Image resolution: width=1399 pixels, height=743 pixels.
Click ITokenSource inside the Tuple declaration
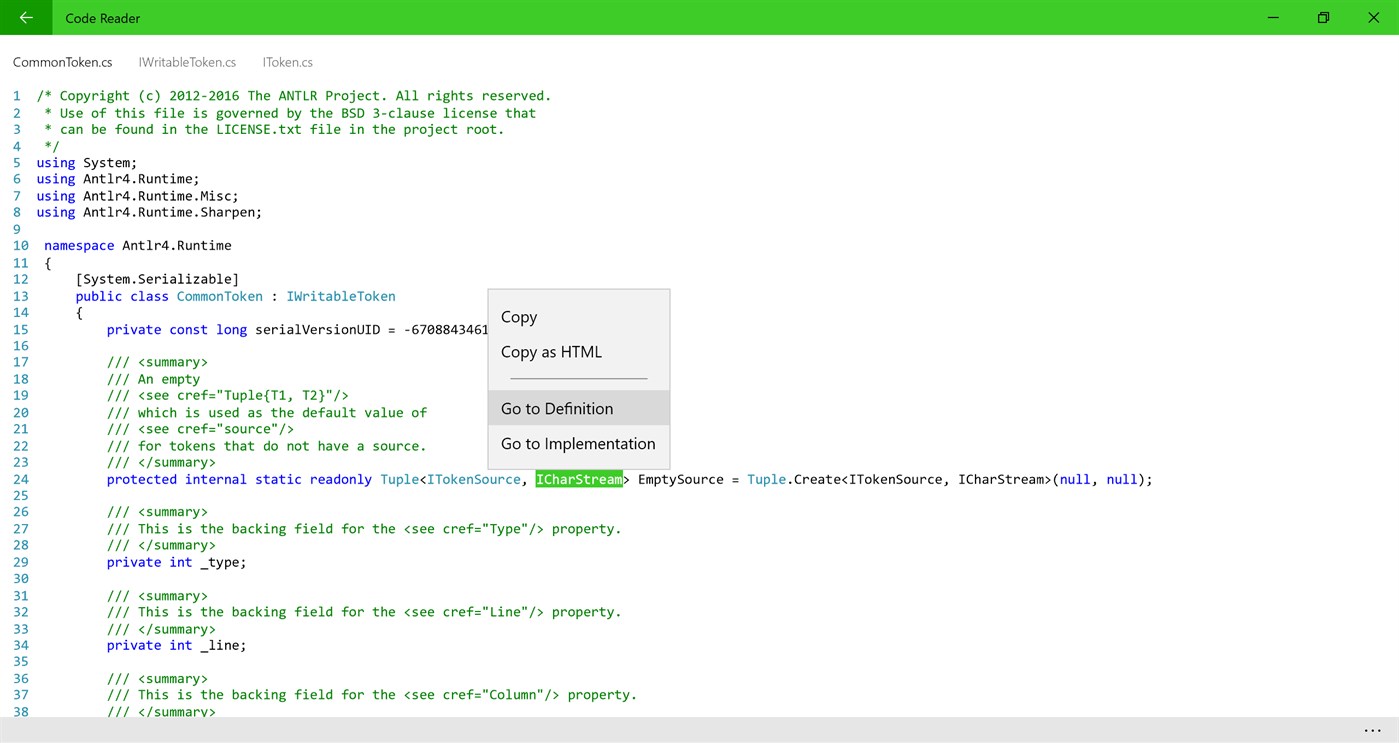tap(473, 480)
